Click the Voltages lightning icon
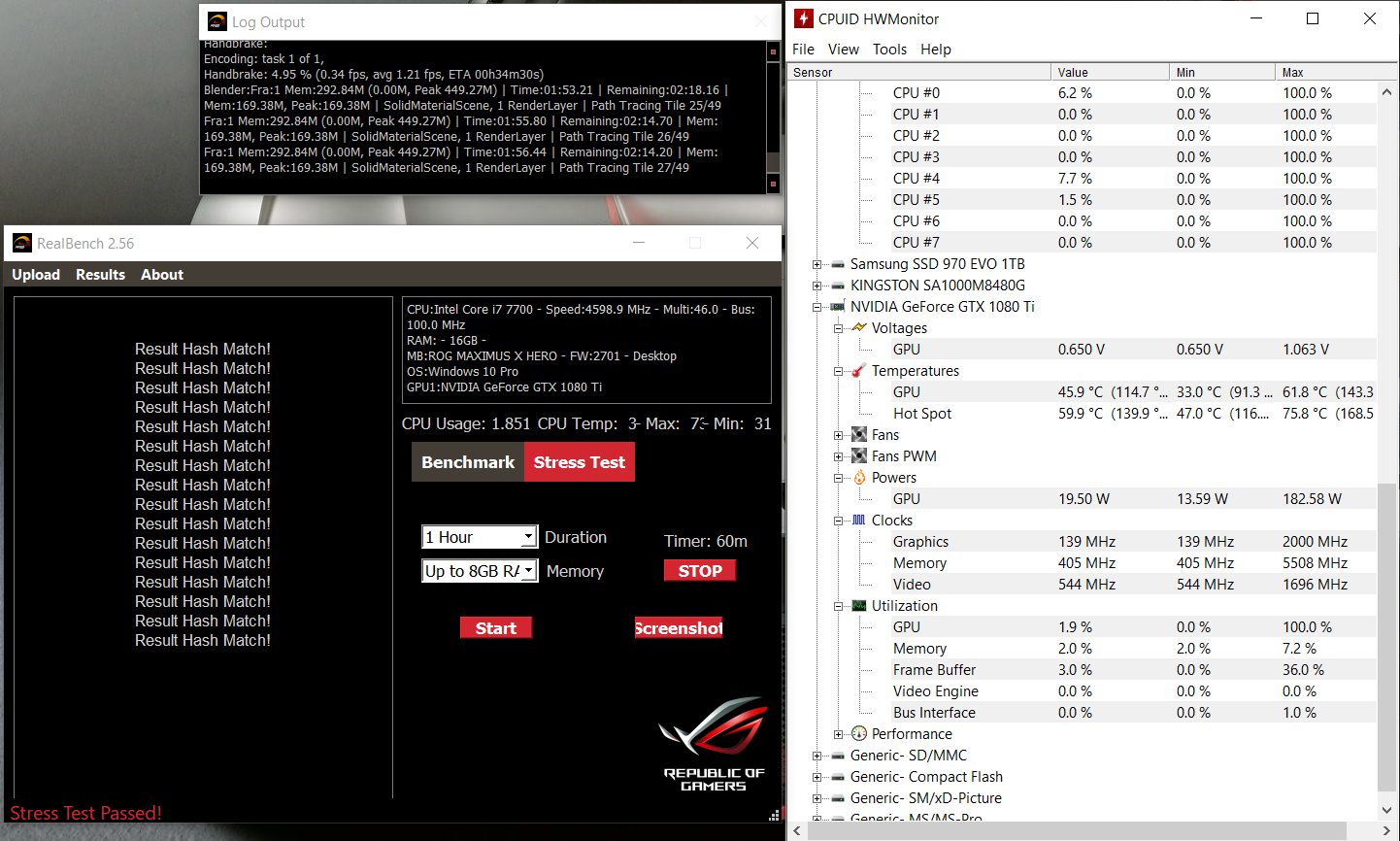 [x=858, y=328]
